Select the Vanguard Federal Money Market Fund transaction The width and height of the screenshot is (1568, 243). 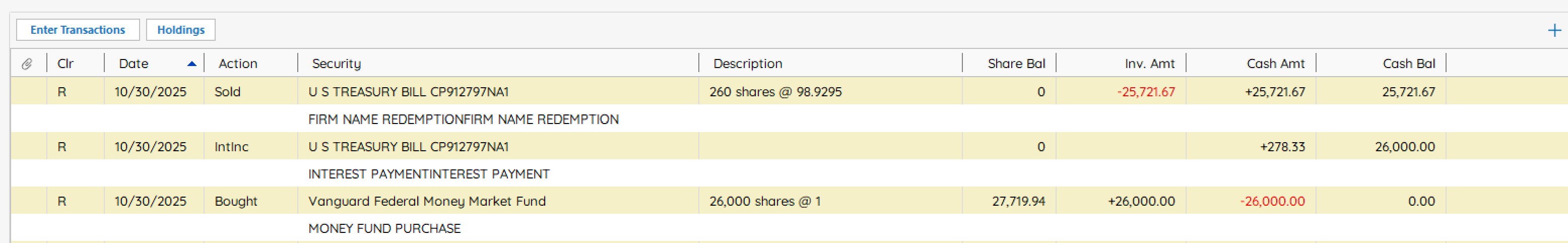427,201
